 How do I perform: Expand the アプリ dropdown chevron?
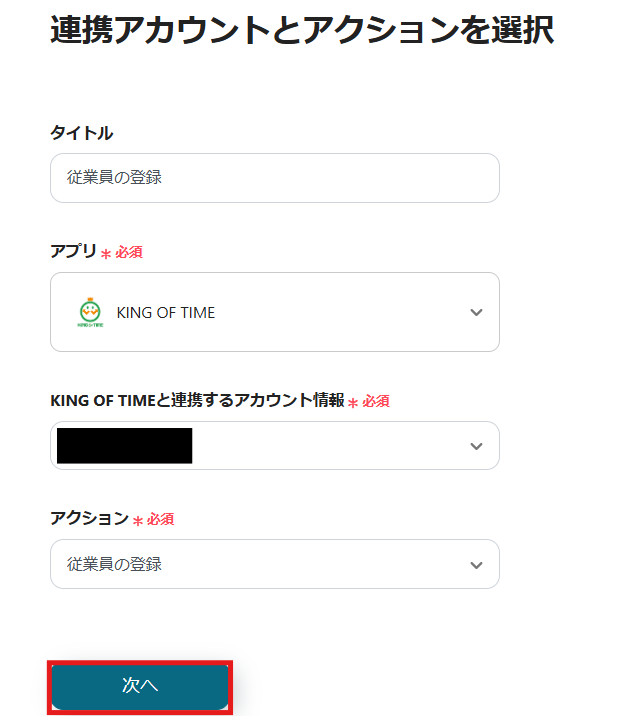pos(476,313)
